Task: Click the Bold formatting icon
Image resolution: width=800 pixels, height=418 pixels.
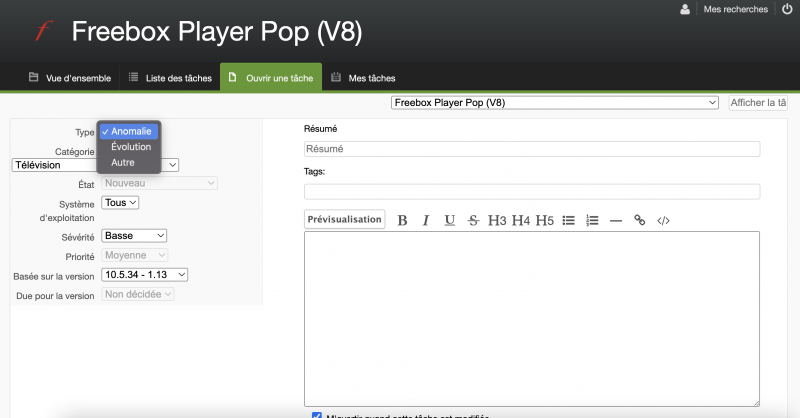Action: pos(402,220)
